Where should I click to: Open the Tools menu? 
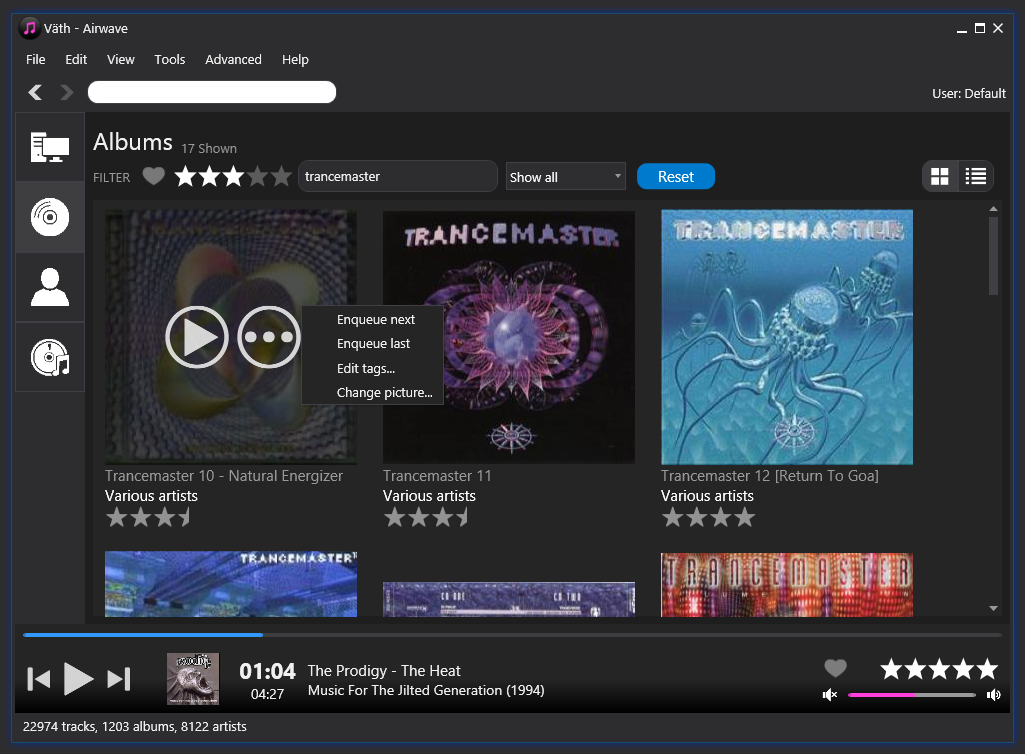click(170, 60)
